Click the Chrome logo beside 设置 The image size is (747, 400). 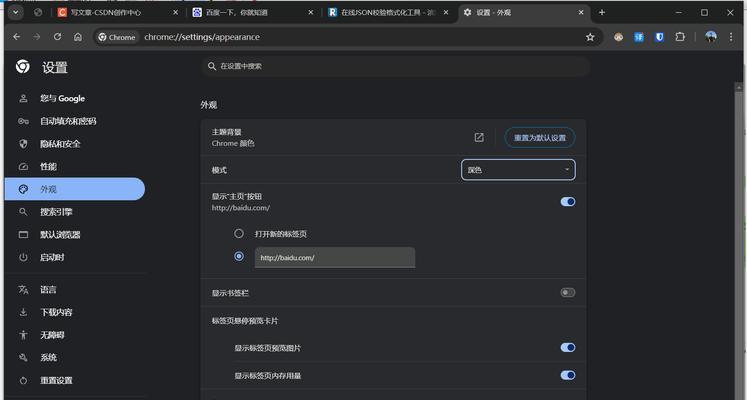tap(22, 67)
